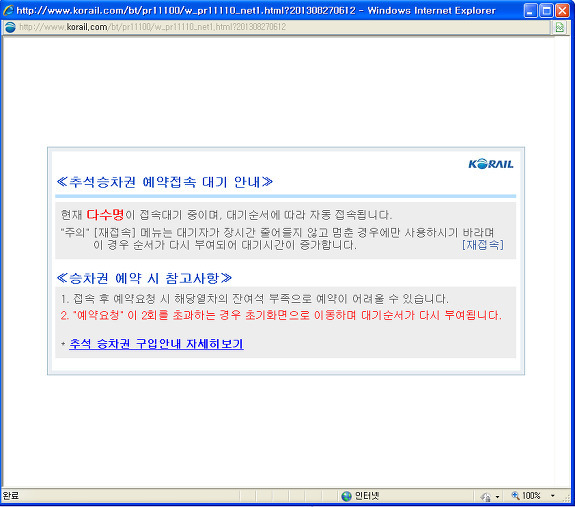Click the red note about 예약요청 2회 초과
The height and width of the screenshot is (507, 575).
coord(281,315)
